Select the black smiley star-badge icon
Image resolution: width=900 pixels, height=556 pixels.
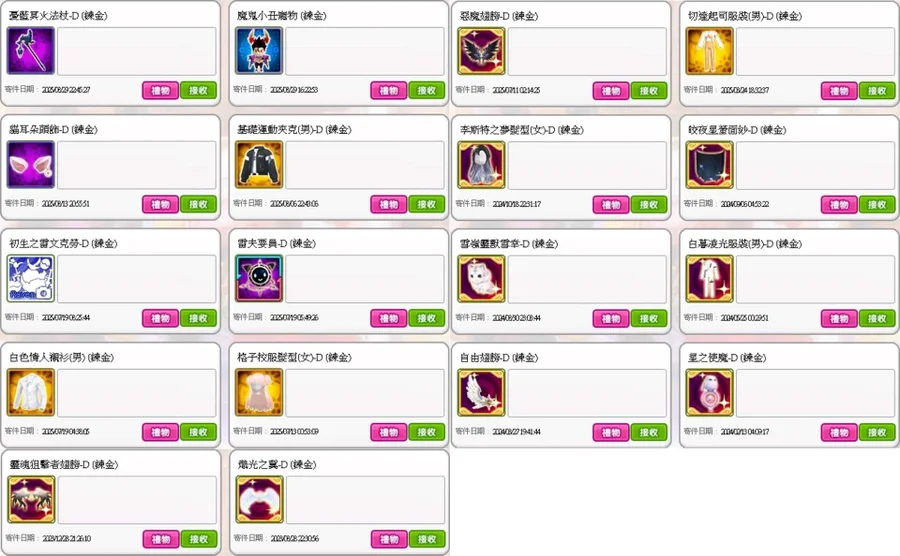(259, 279)
